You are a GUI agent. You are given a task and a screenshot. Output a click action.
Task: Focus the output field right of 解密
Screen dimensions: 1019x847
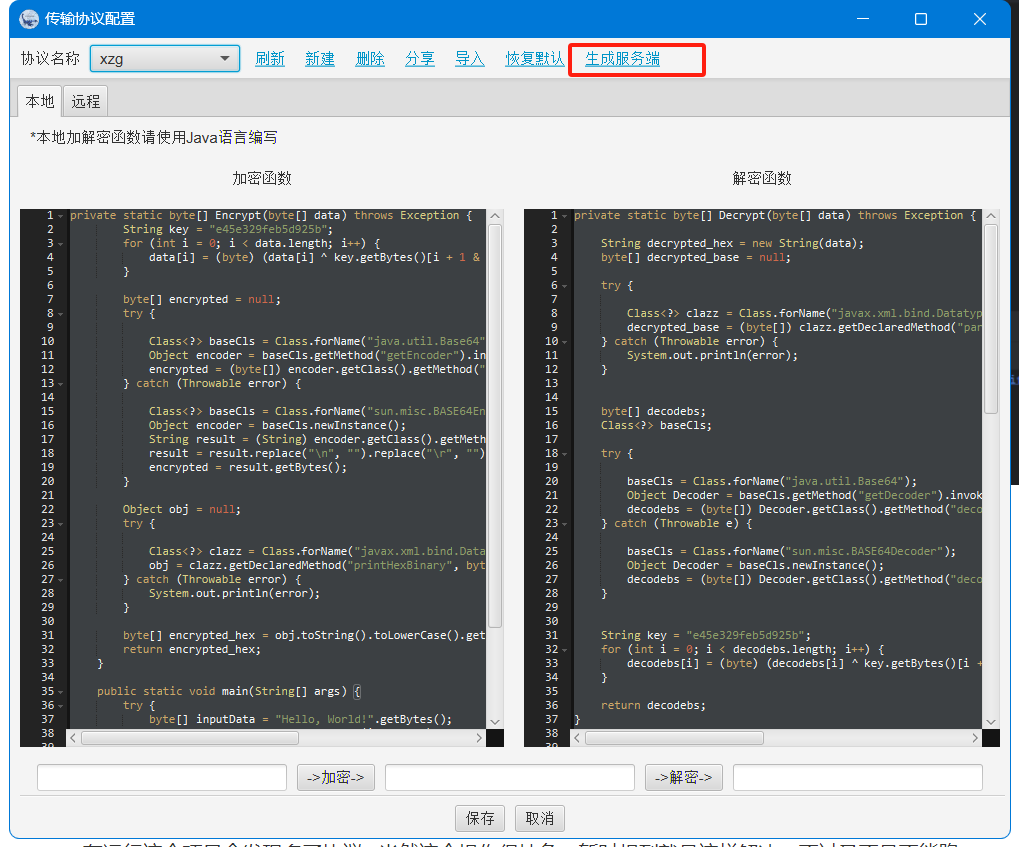coord(858,777)
